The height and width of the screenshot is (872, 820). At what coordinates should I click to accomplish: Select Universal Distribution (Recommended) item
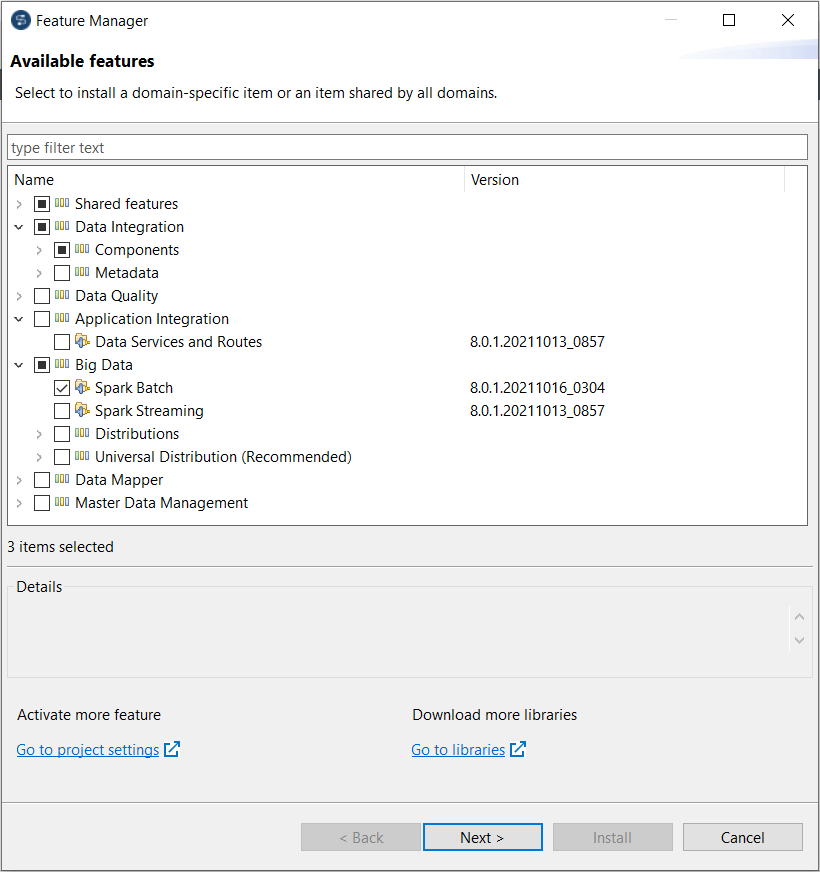tap(223, 457)
